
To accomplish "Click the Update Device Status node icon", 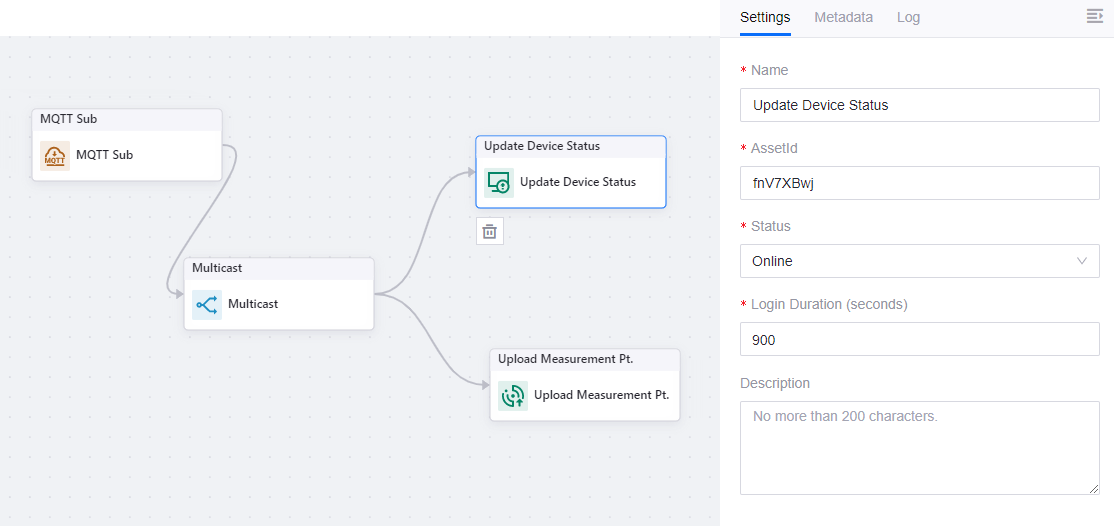I will (499, 182).
